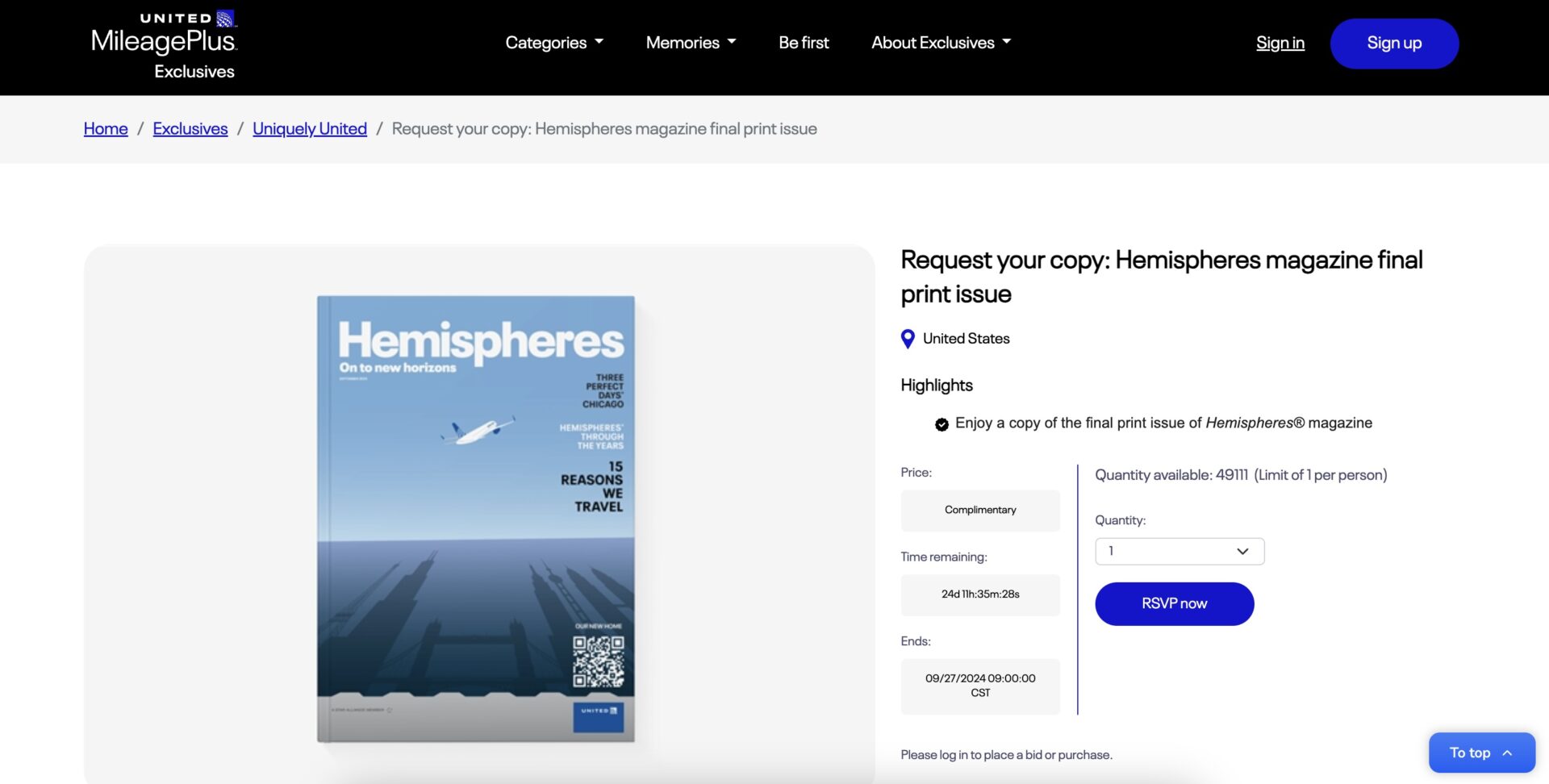Open the Exclusives breadcrumb link
Screen dimensions: 1549x784
(x=190, y=129)
